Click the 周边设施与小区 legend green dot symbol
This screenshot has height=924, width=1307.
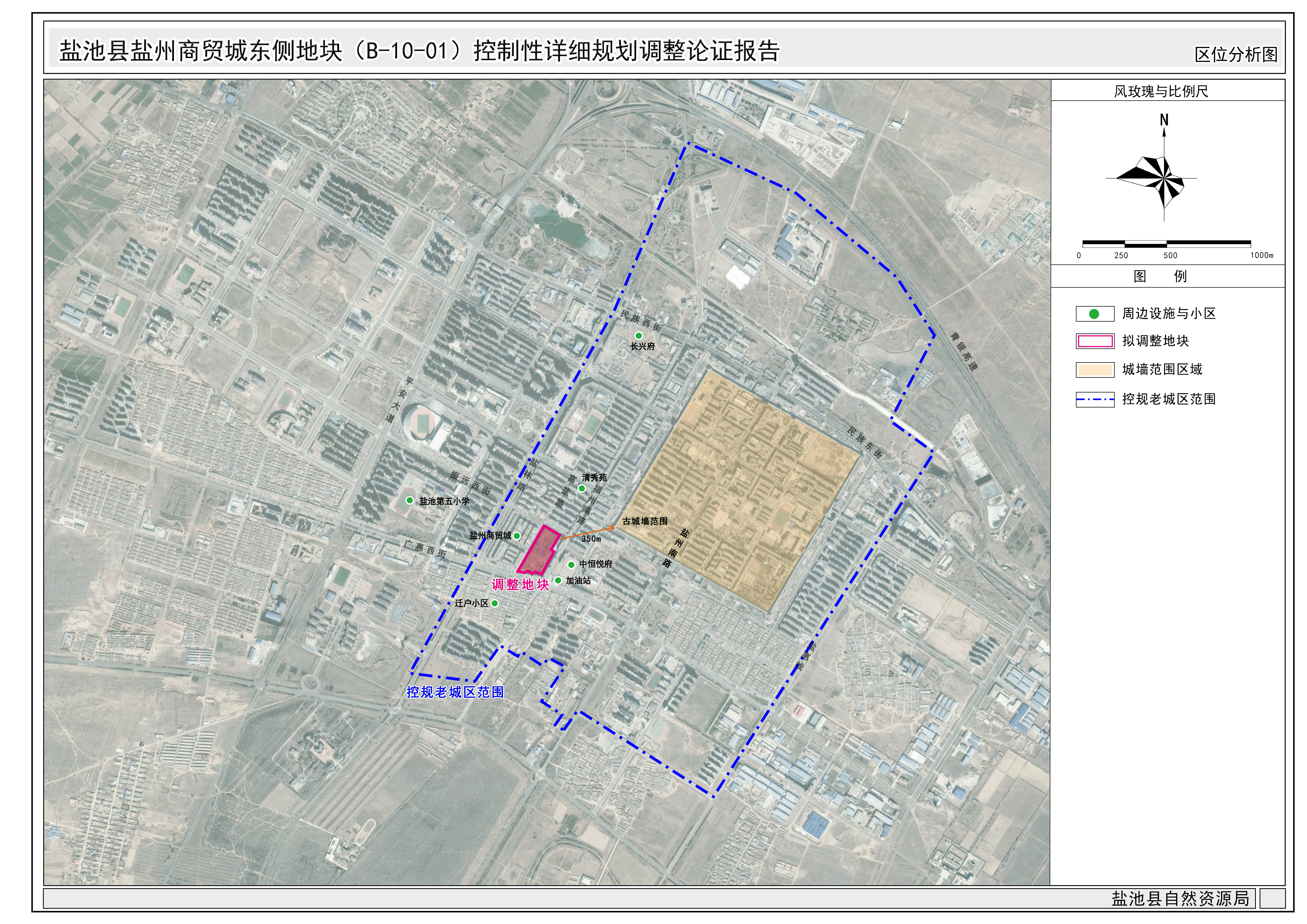point(1094,314)
